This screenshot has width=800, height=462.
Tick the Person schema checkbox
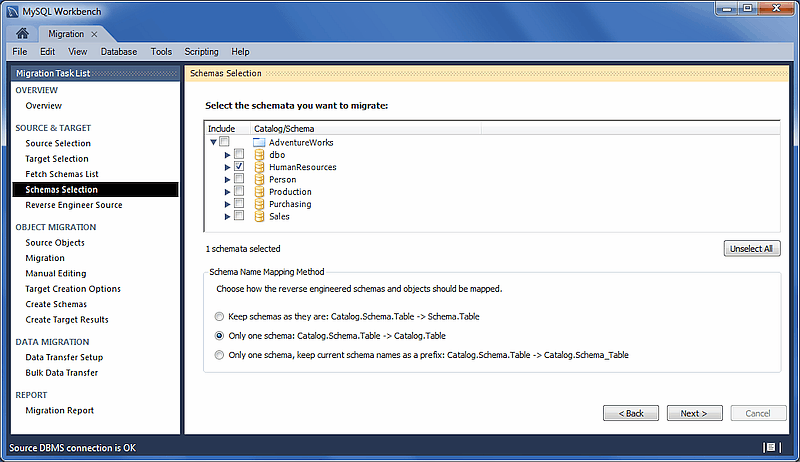(x=239, y=178)
